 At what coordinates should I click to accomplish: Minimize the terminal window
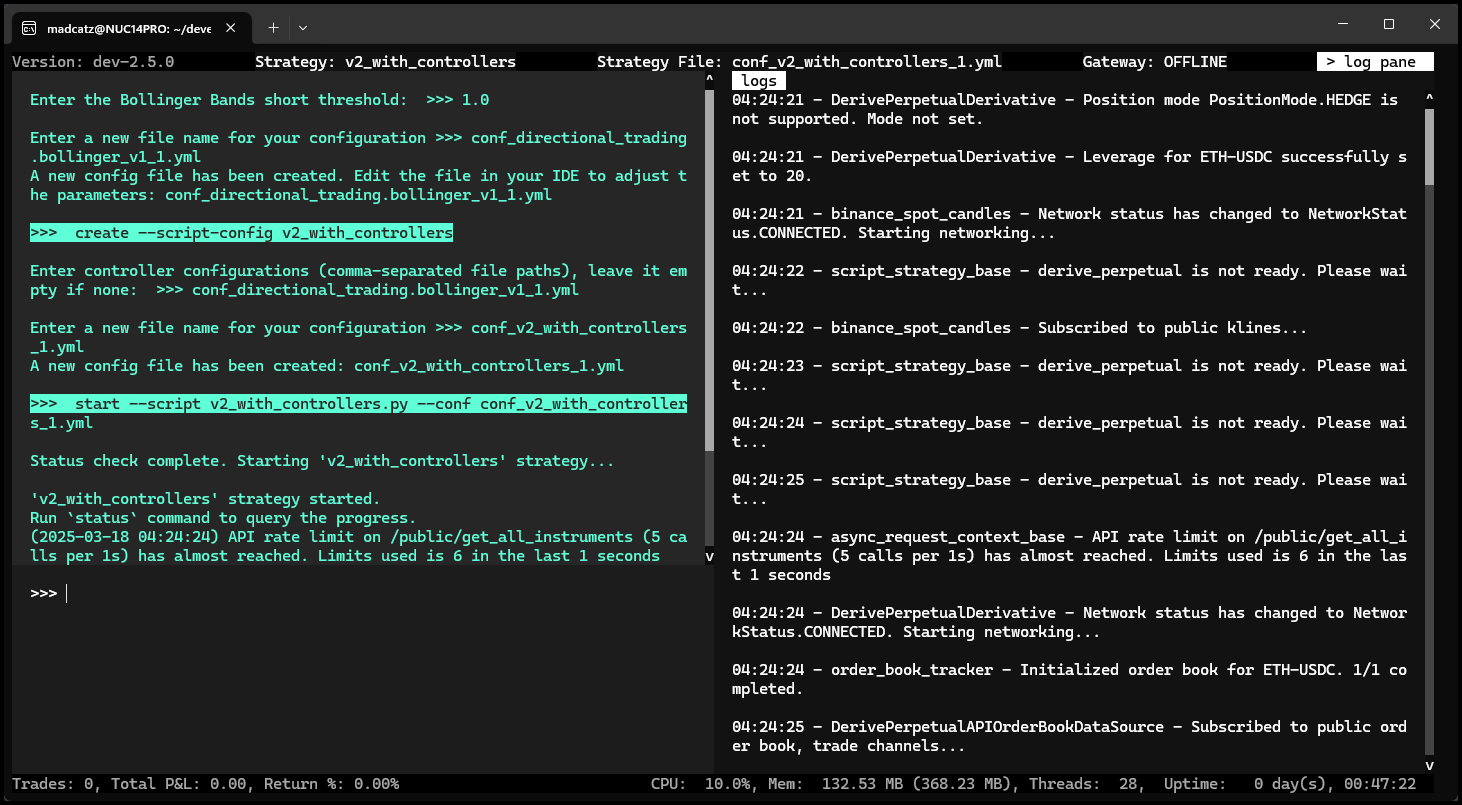[x=1342, y=24]
